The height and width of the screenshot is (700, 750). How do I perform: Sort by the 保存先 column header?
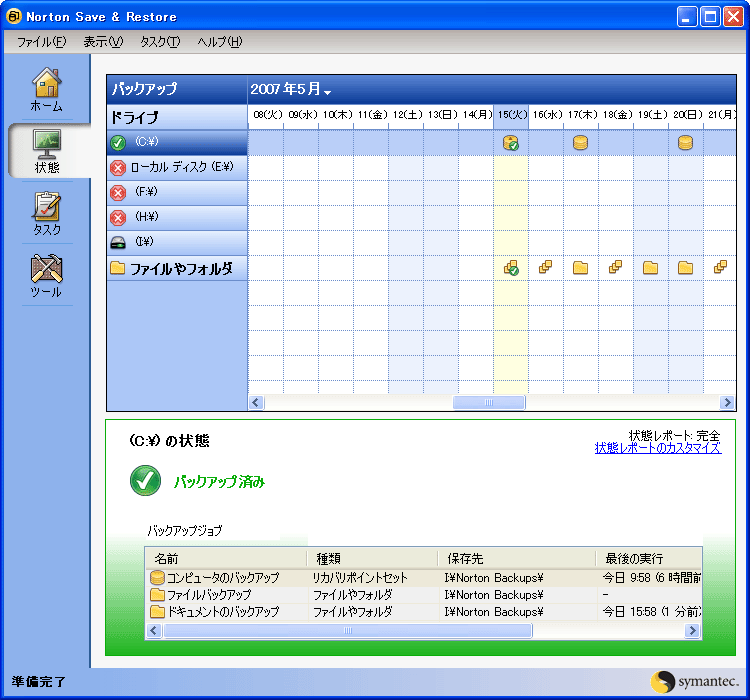coord(517,559)
